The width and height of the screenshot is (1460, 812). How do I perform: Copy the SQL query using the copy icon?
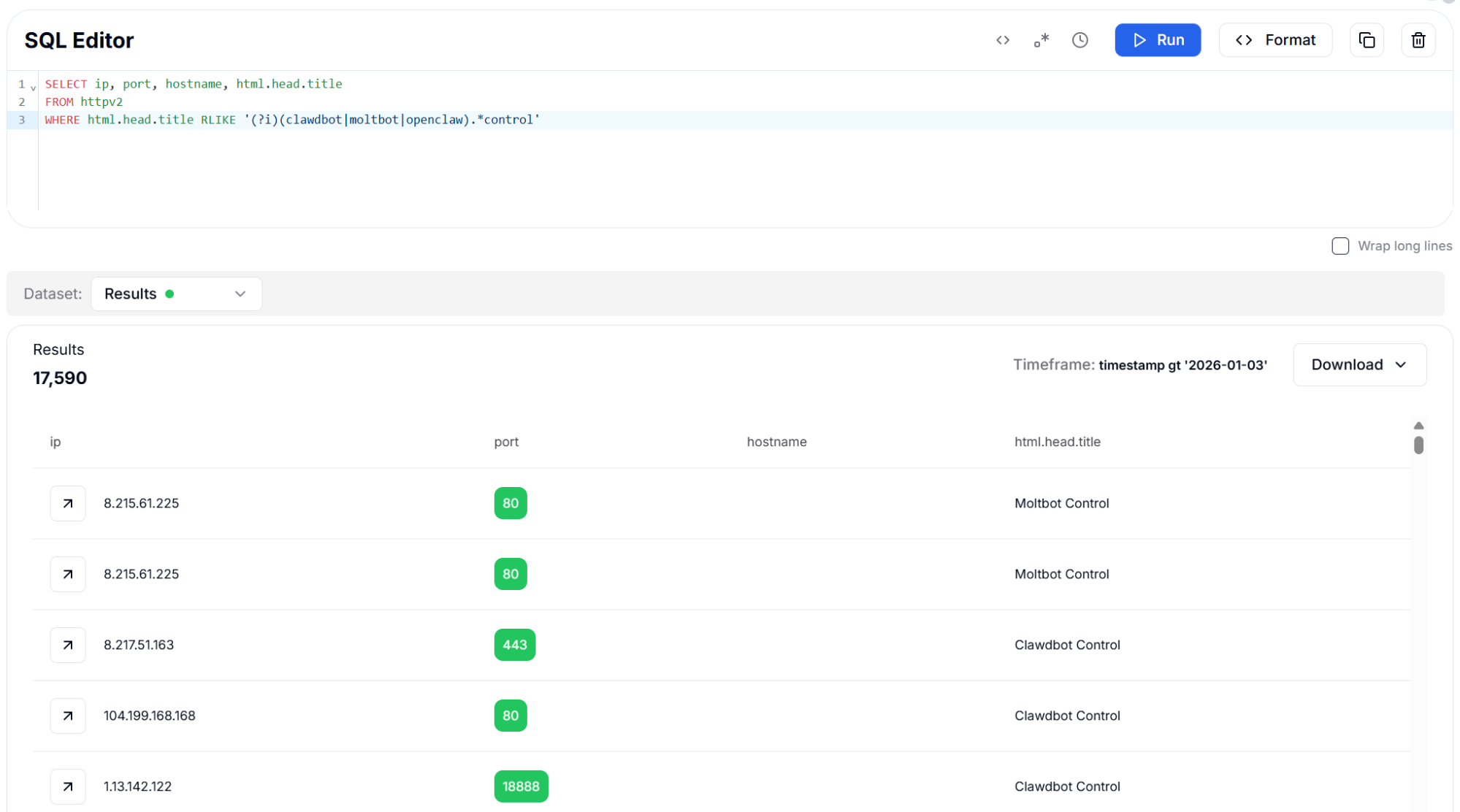[1367, 40]
